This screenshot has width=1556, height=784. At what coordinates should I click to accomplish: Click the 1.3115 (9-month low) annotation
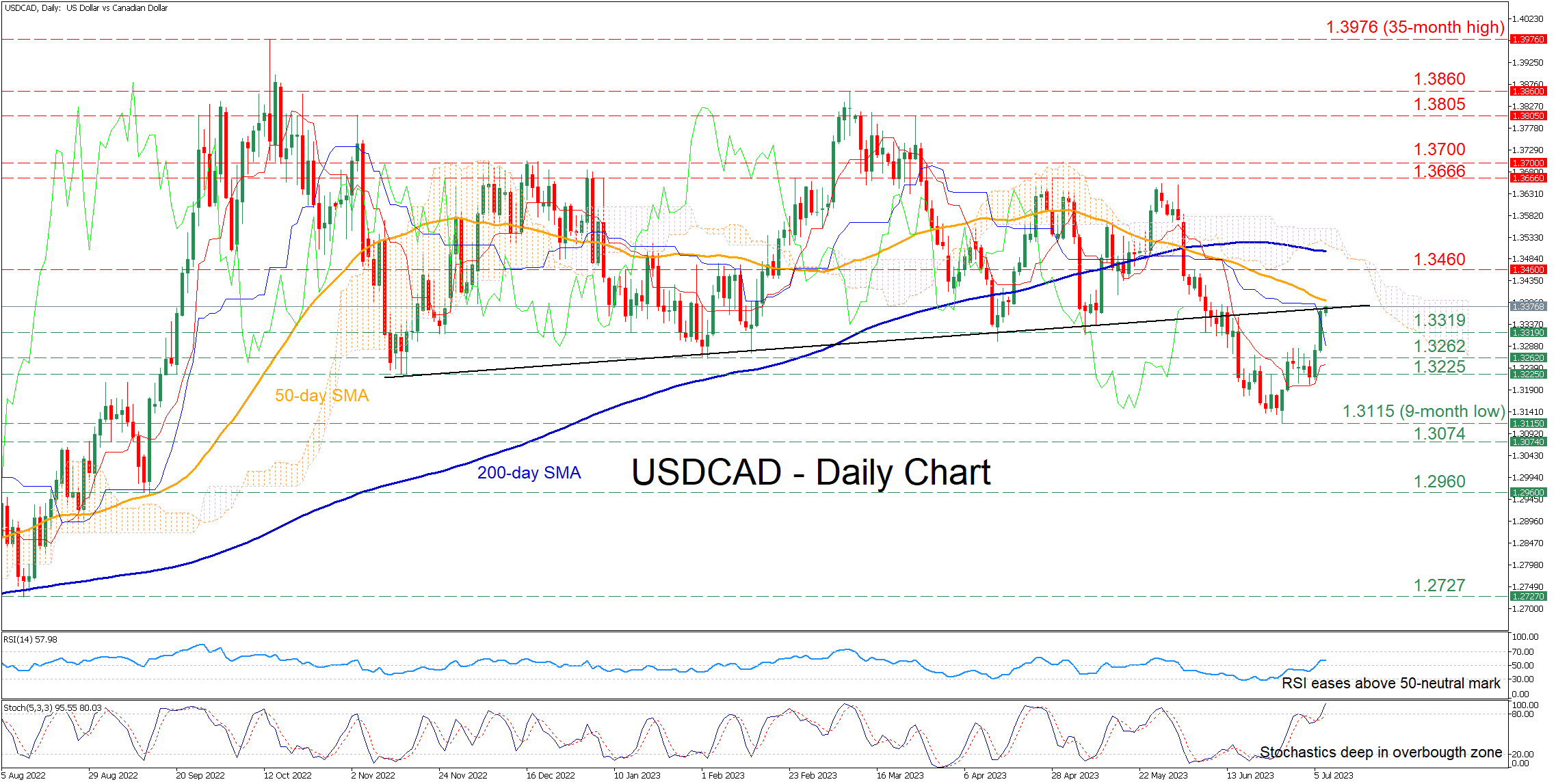1423,411
